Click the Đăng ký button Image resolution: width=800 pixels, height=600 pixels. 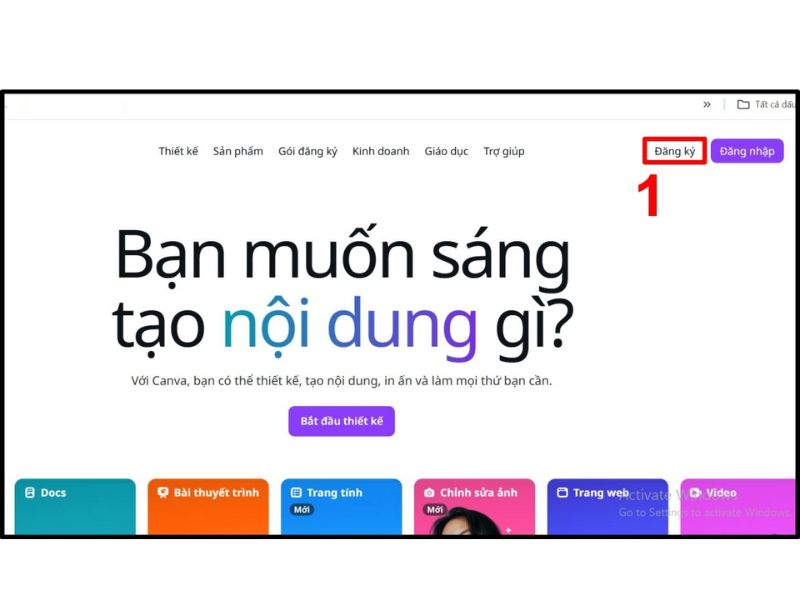[673, 150]
